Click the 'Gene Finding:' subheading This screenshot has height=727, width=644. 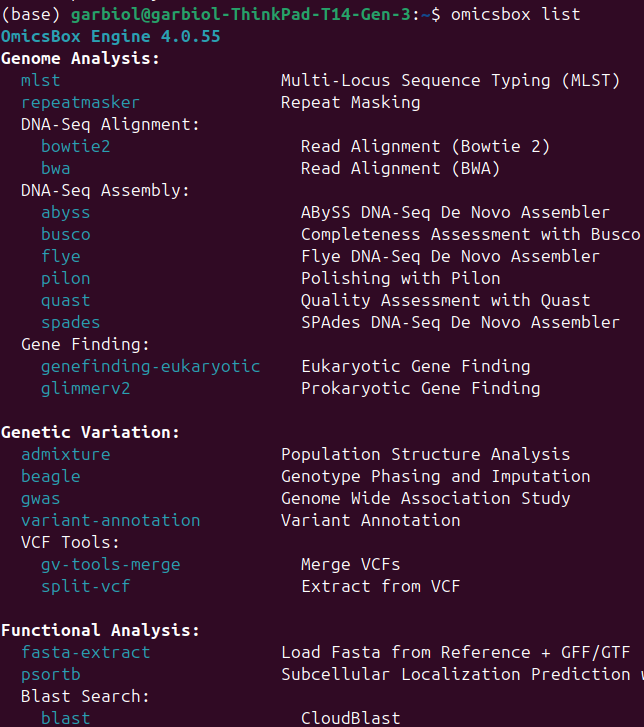(x=85, y=344)
